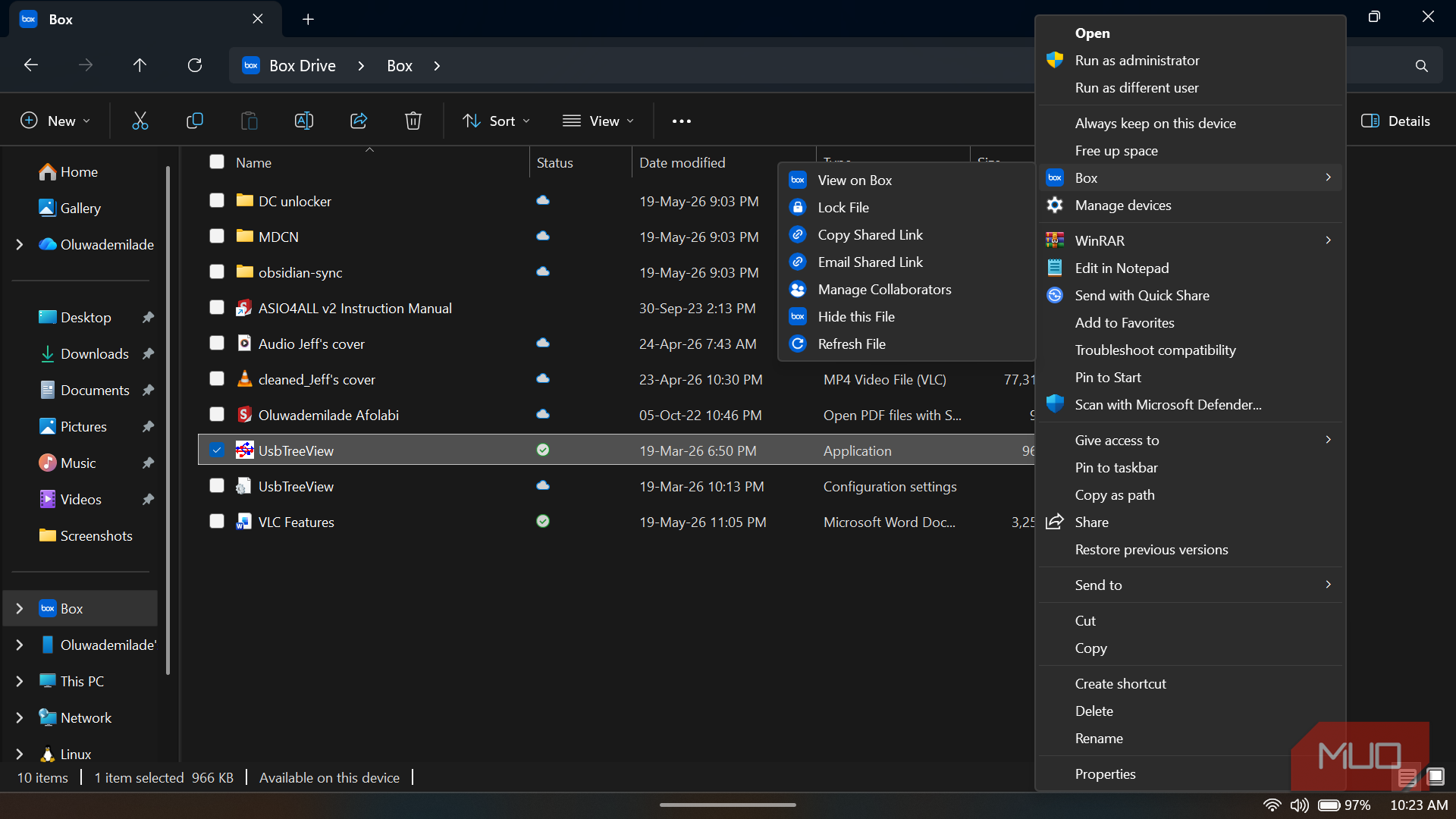The width and height of the screenshot is (1456, 819).
Task: Click the Refresh File circular arrow icon
Action: pos(798,344)
